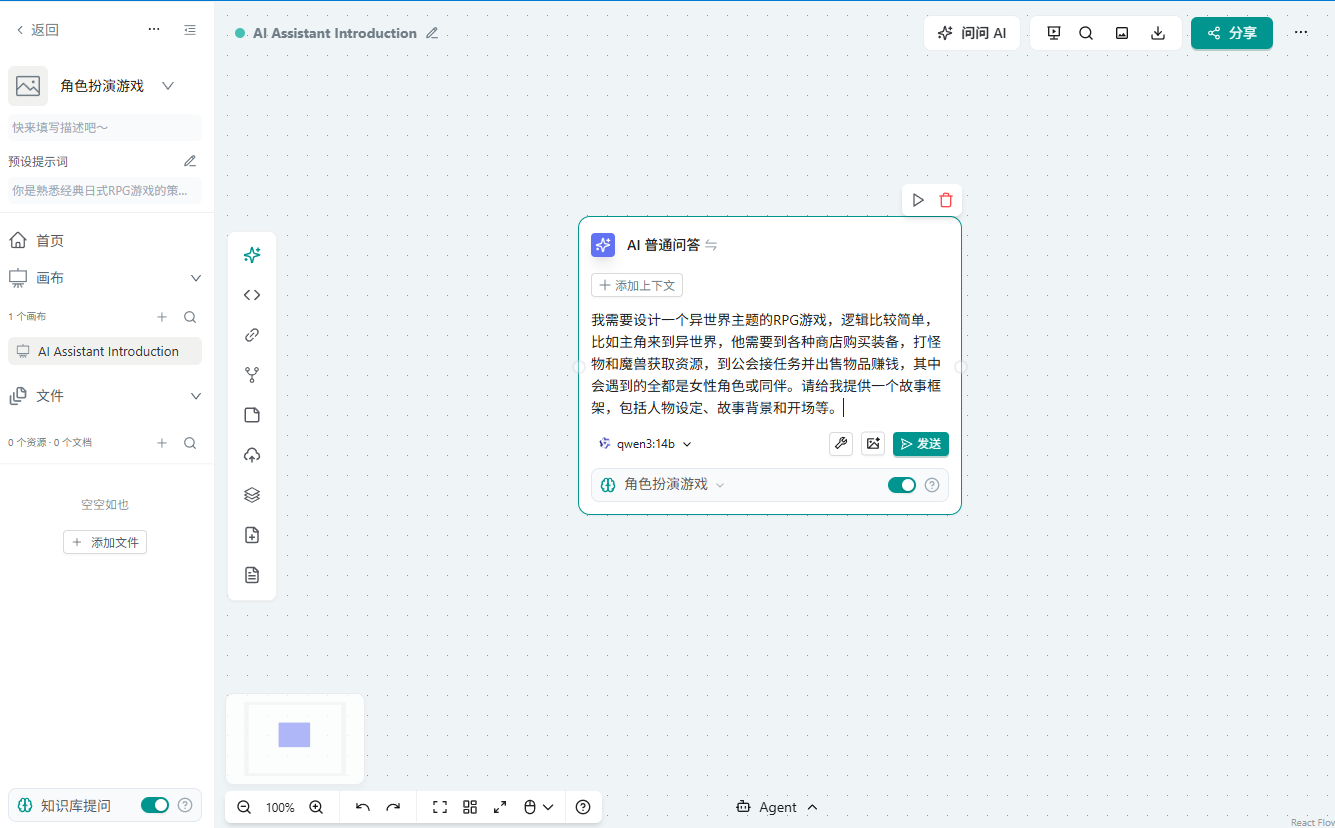Switch node type with the swap arrows icon
This screenshot has height=828, width=1335.
(x=711, y=245)
